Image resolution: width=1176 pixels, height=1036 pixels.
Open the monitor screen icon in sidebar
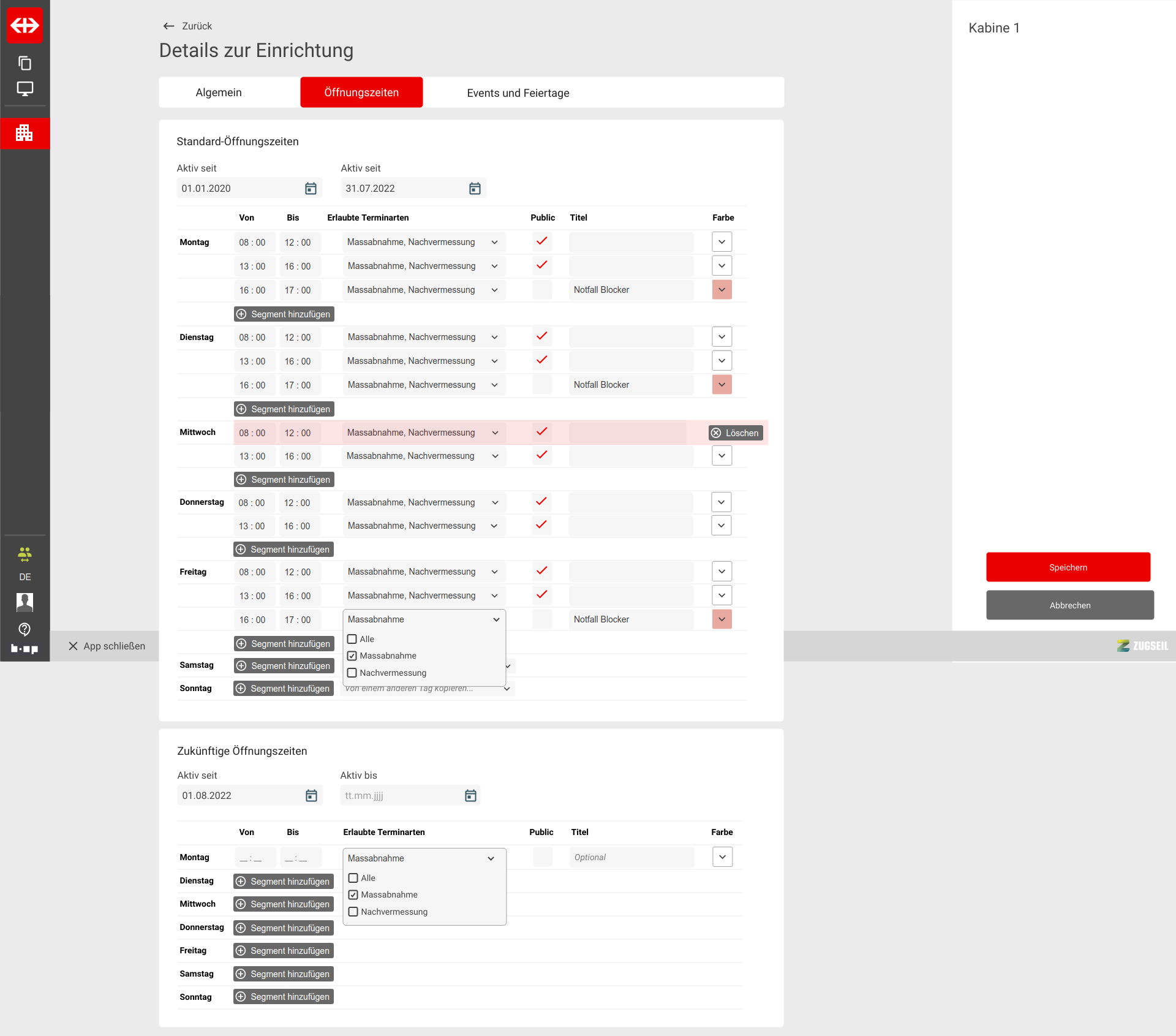tap(24, 89)
